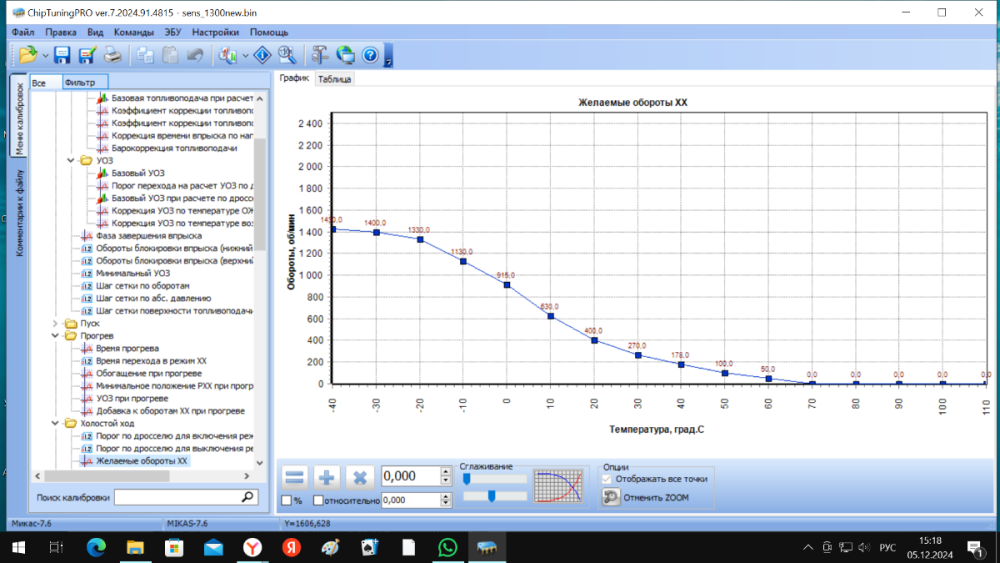Image resolution: width=1000 pixels, height=563 pixels.
Task: Switch to the 'Таблица' tab
Action: tap(335, 79)
